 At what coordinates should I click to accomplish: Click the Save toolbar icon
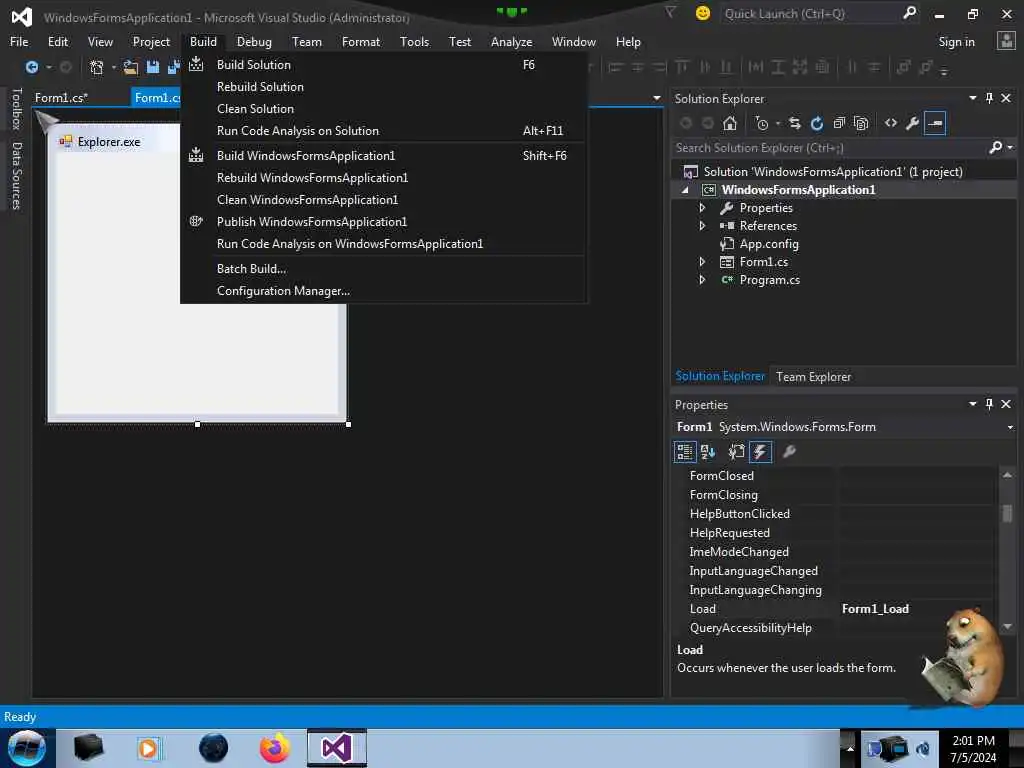tap(153, 67)
